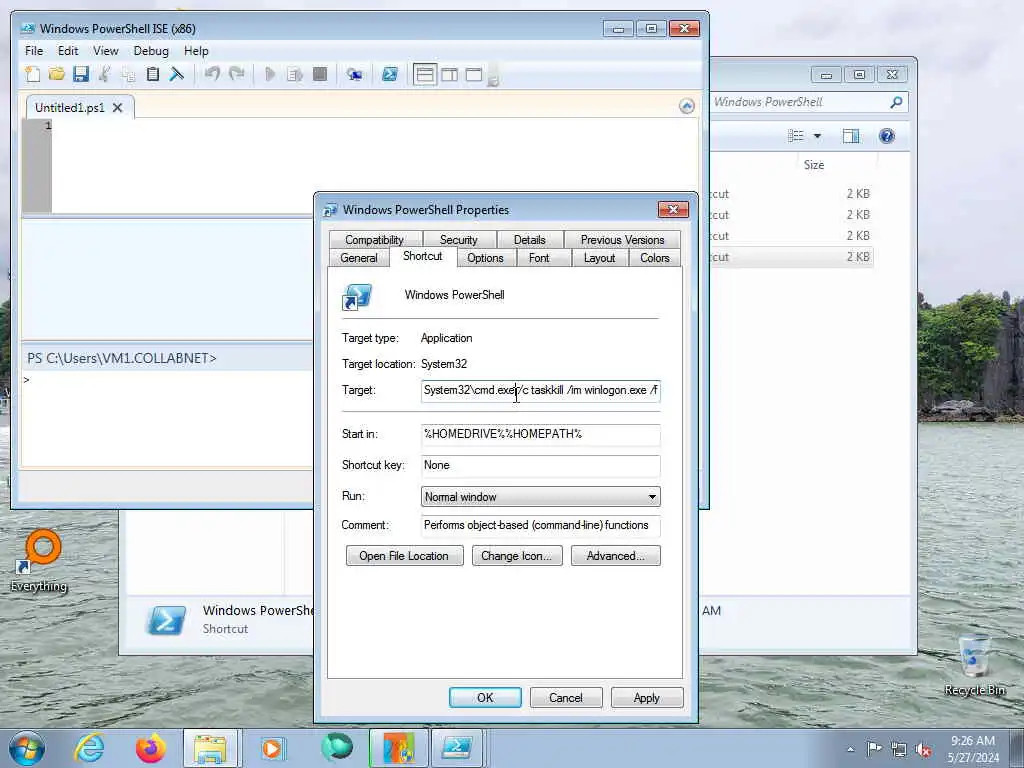The width and height of the screenshot is (1024, 768).
Task: Open Windows Media Player from the taskbar
Action: point(272,748)
